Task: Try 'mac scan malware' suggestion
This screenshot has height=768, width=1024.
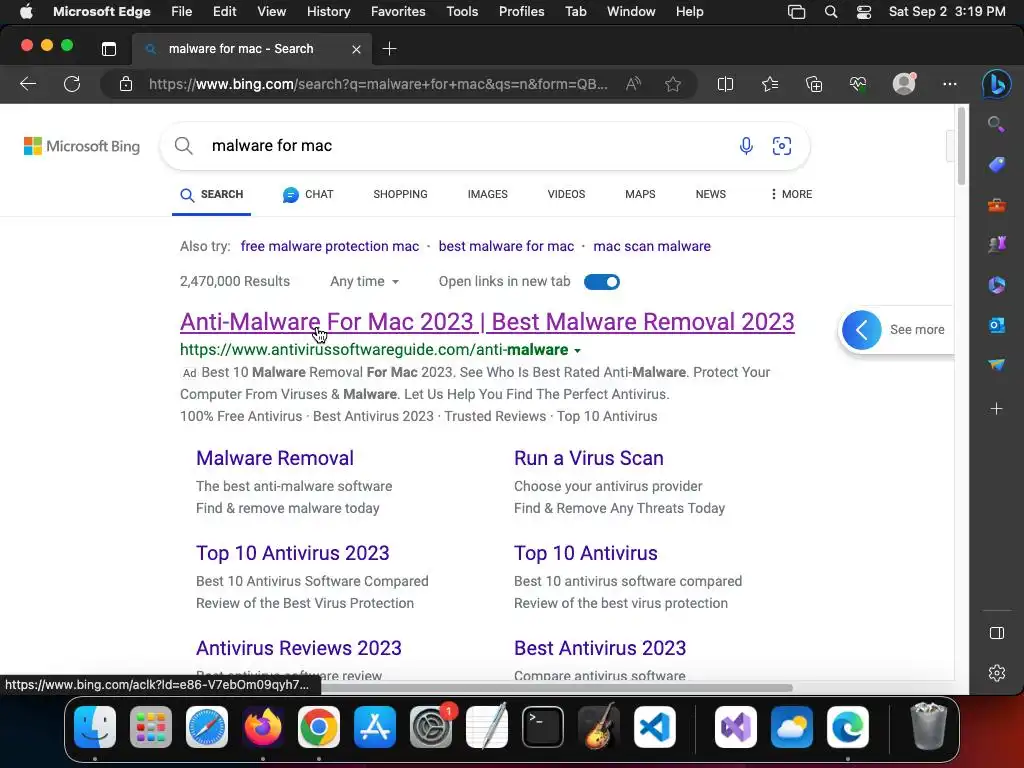Action: (x=652, y=246)
